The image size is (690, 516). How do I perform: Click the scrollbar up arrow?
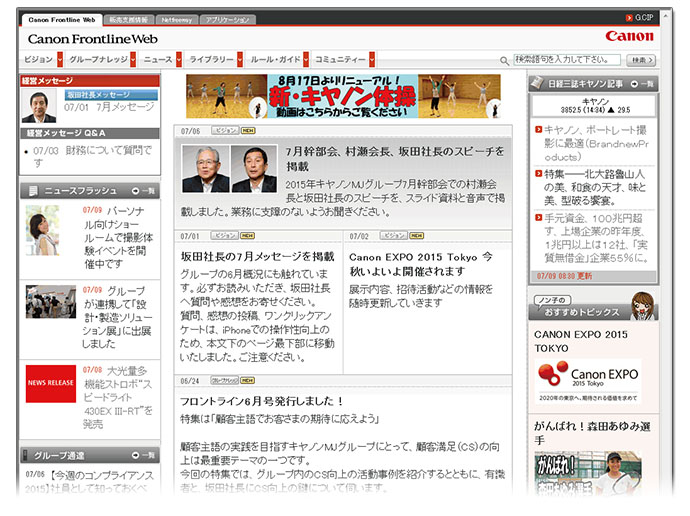click(x=665, y=16)
